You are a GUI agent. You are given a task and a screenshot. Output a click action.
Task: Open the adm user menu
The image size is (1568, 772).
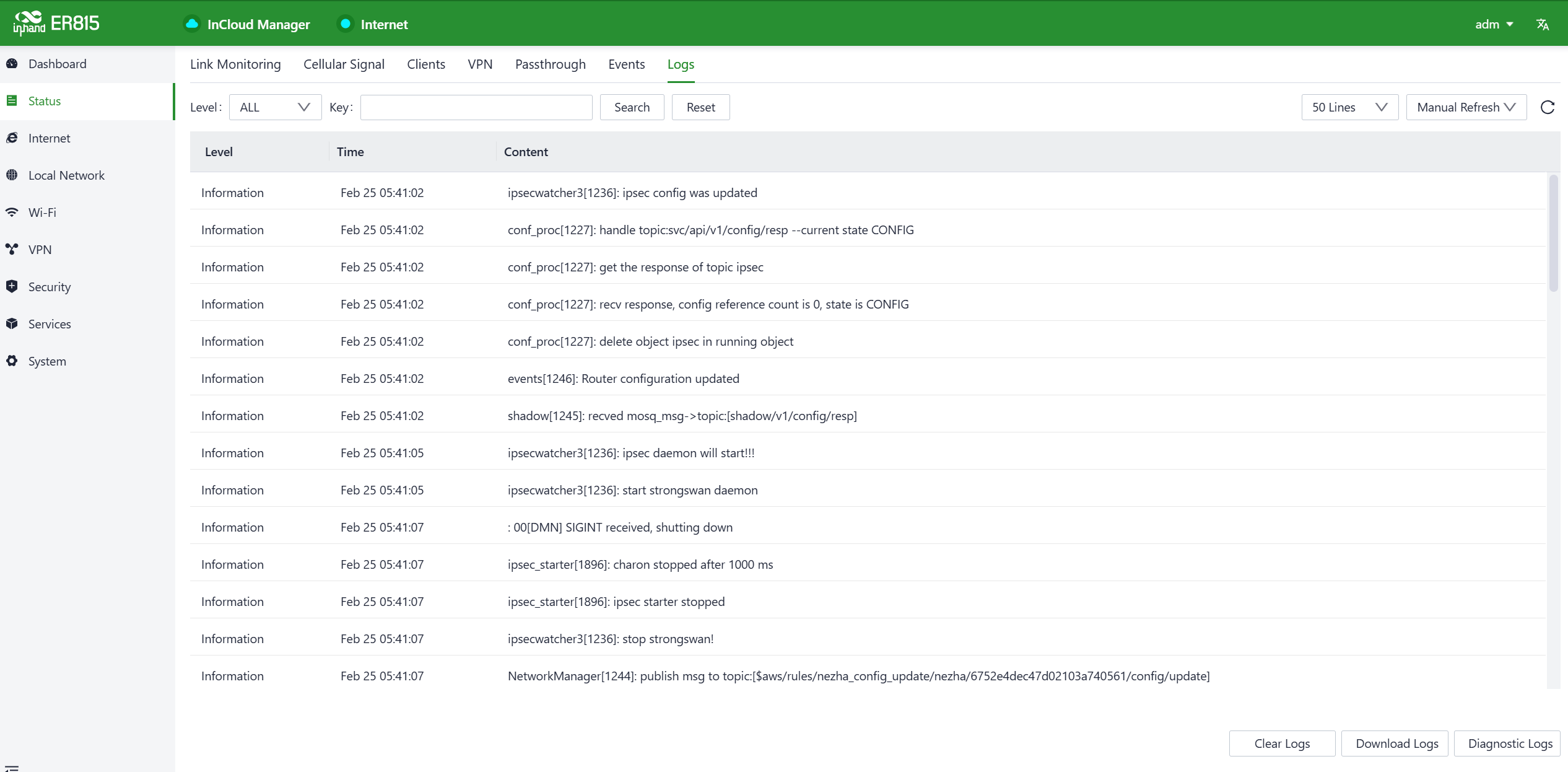pyautogui.click(x=1493, y=24)
